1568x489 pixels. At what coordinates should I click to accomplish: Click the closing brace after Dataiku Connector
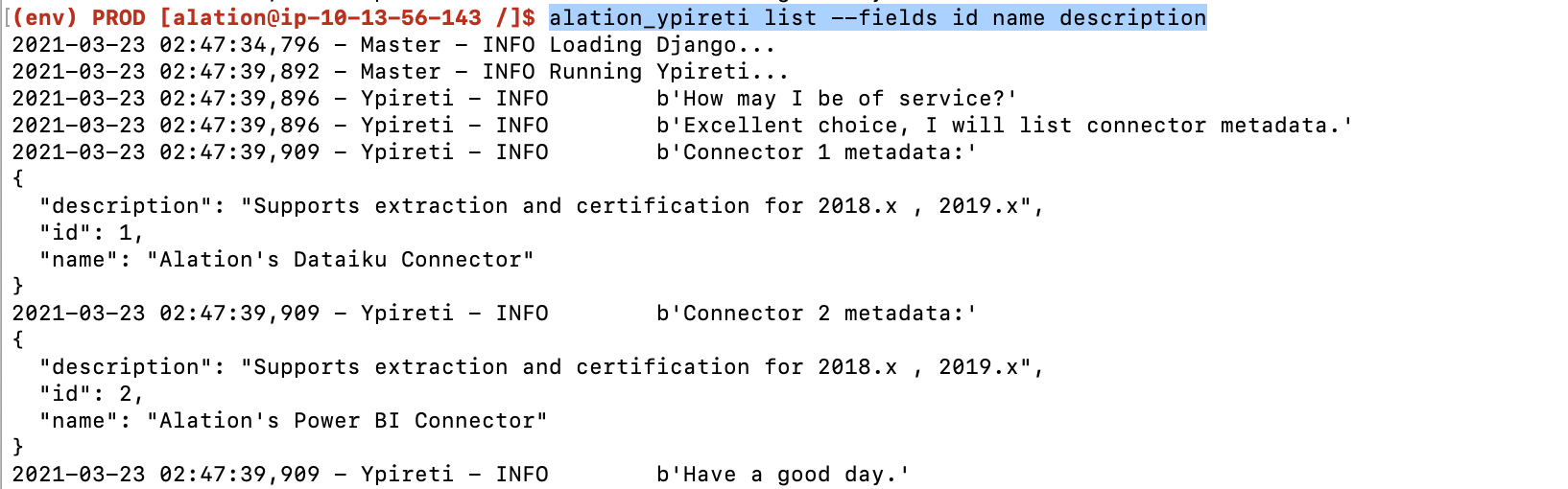pyautogui.click(x=18, y=287)
